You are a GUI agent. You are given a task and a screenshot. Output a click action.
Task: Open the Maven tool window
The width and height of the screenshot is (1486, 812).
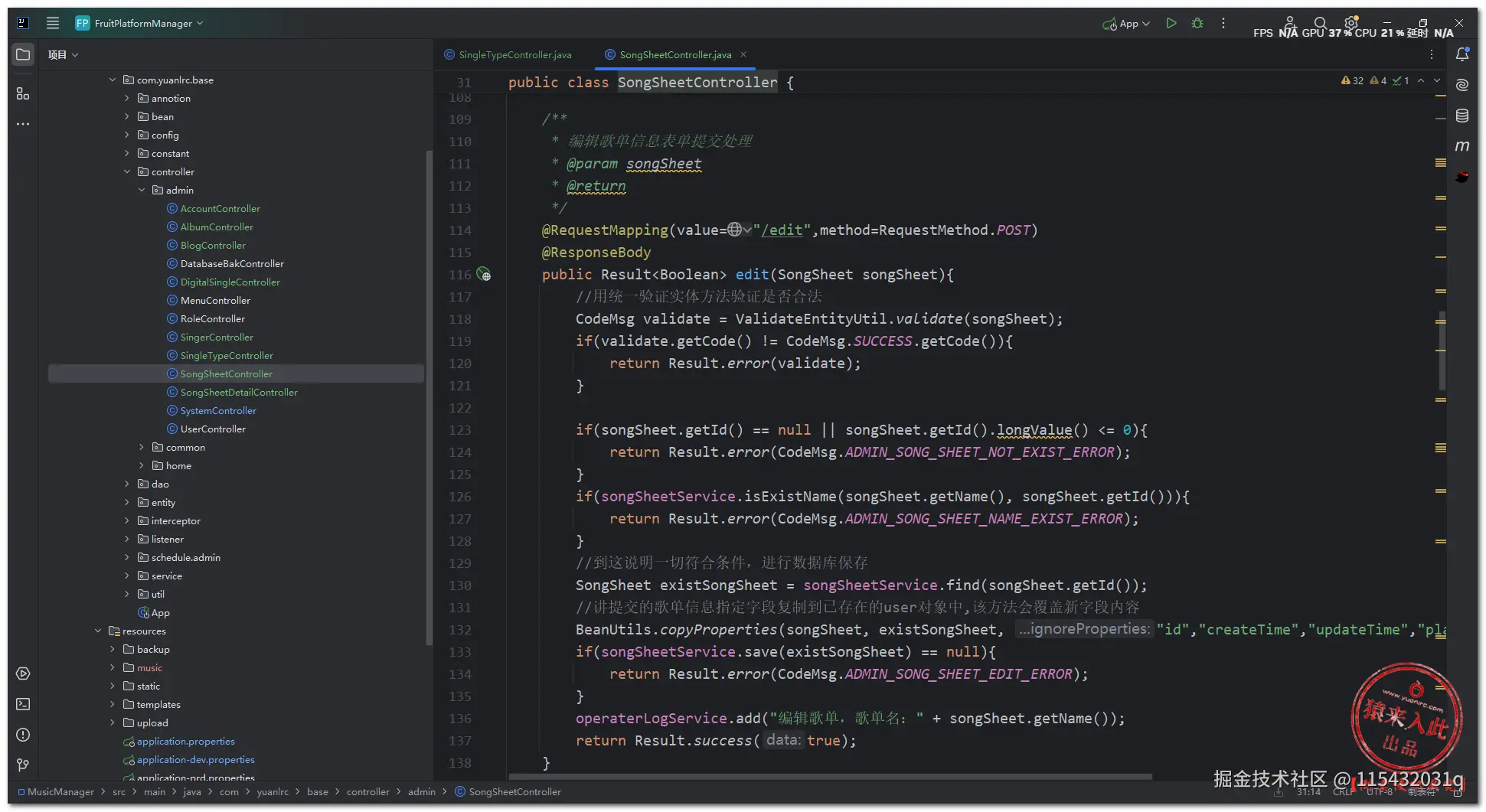(1462, 146)
